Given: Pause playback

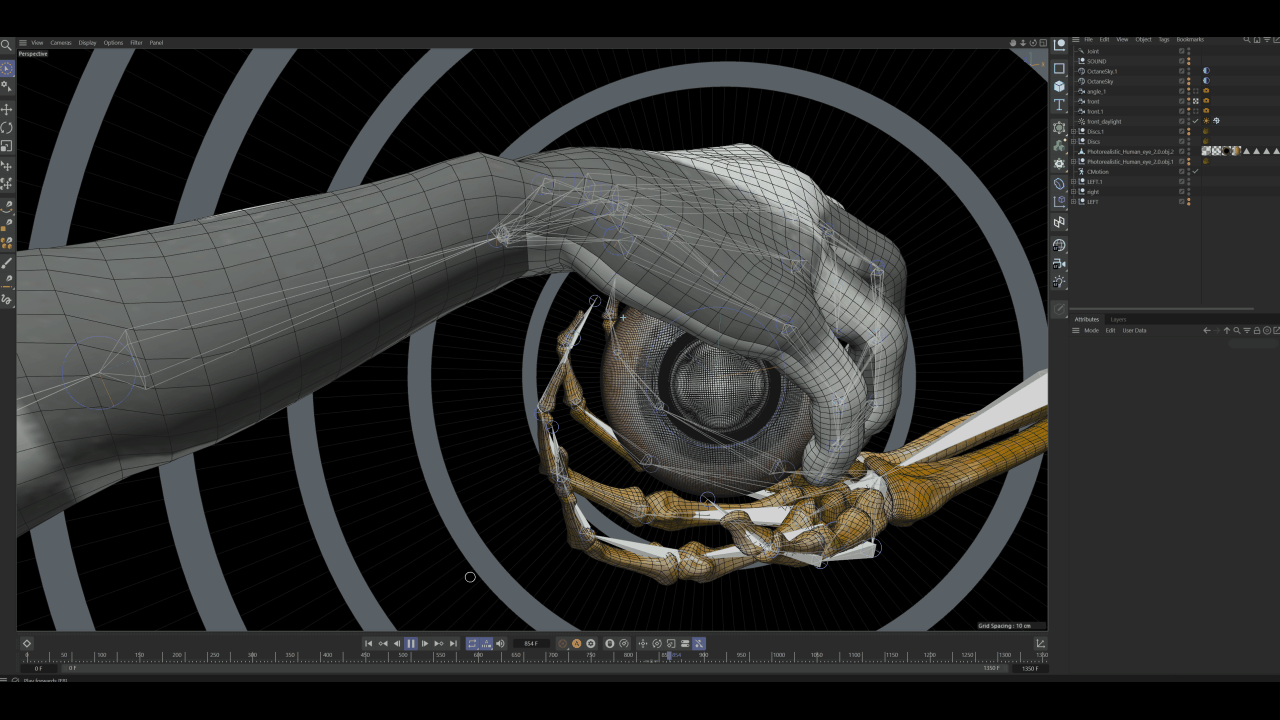Looking at the screenshot, I should click(411, 644).
